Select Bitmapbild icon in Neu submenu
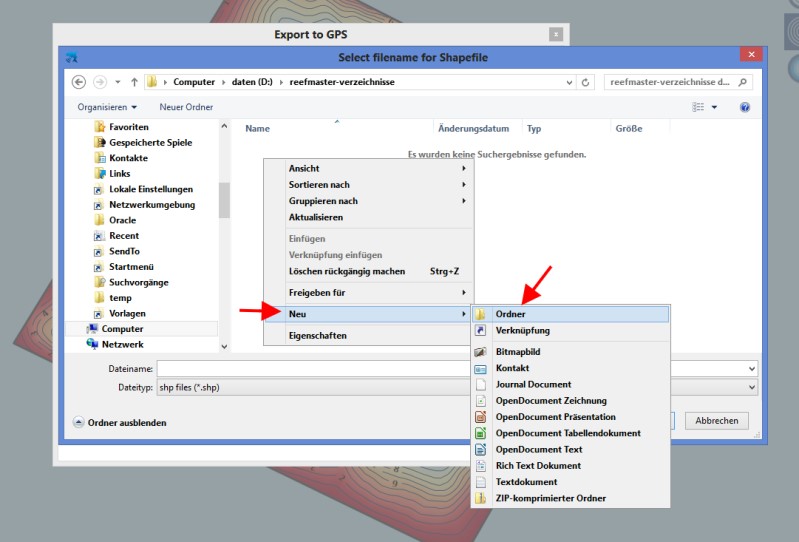Image resolution: width=799 pixels, height=542 pixels. [x=481, y=352]
